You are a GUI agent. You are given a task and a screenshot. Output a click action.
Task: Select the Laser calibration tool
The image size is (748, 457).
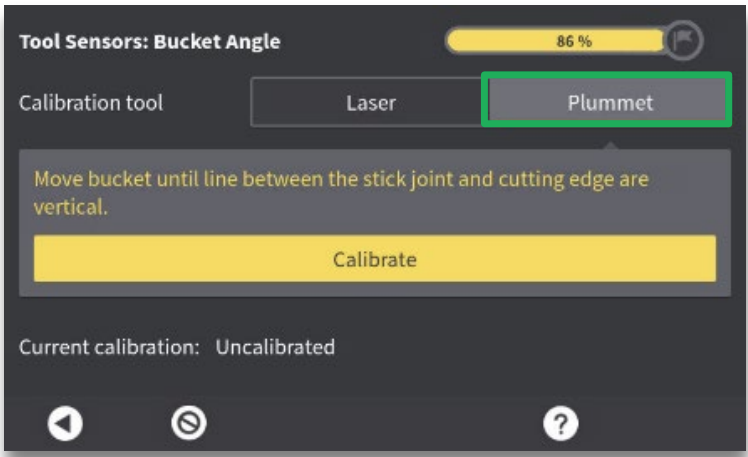click(370, 102)
